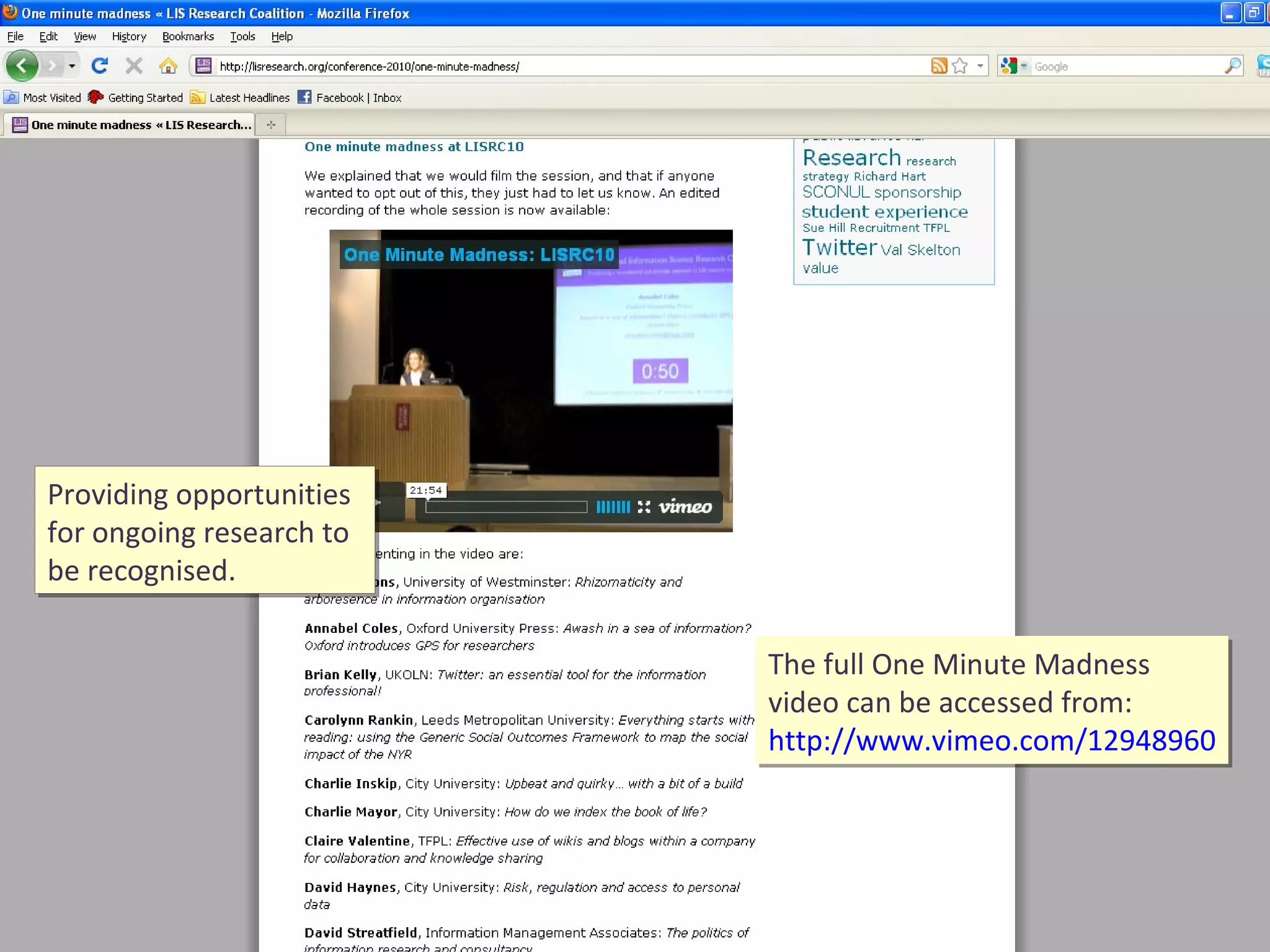Click the search magnifier icon
The width and height of the screenshot is (1270, 952).
1233,66
